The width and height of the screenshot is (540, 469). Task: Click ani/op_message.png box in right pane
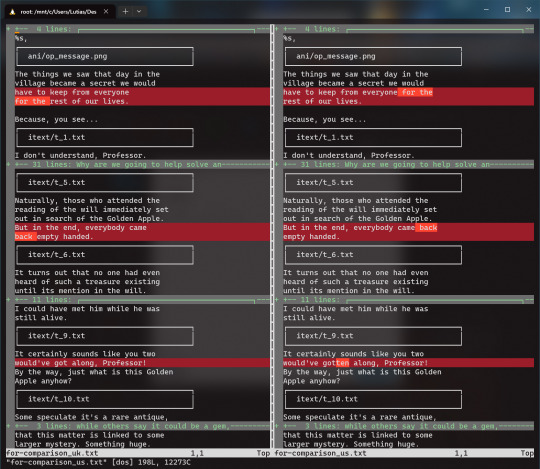tap(373, 56)
